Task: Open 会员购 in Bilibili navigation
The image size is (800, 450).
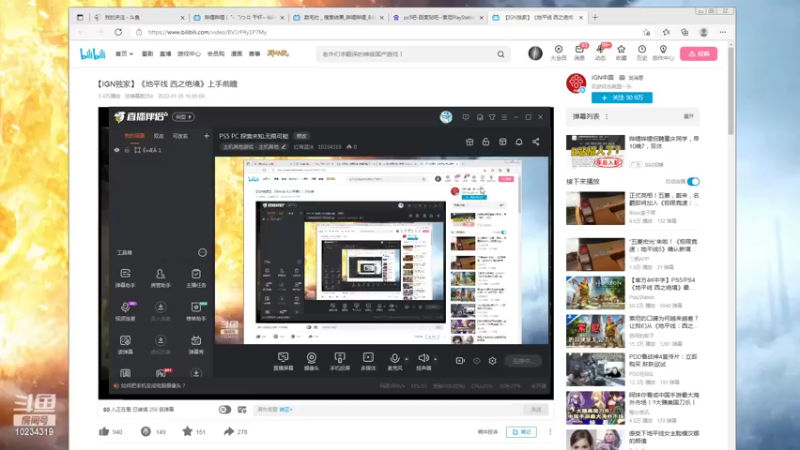Action: click(216, 54)
